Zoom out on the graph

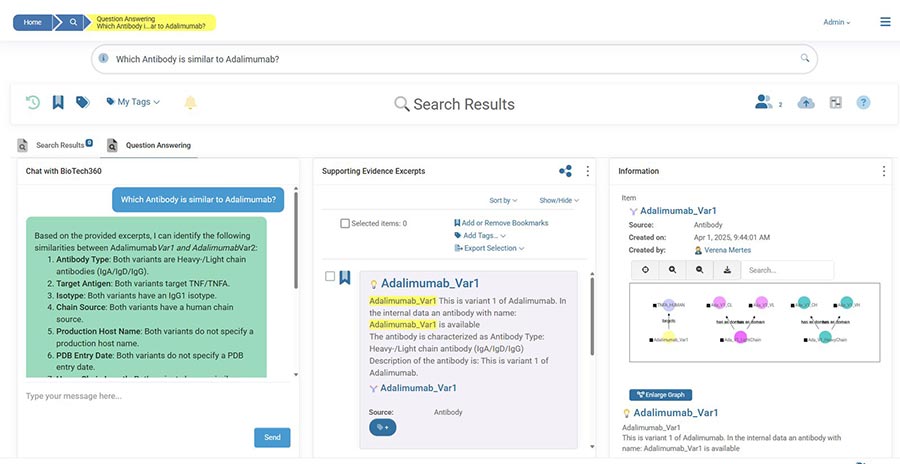700,270
